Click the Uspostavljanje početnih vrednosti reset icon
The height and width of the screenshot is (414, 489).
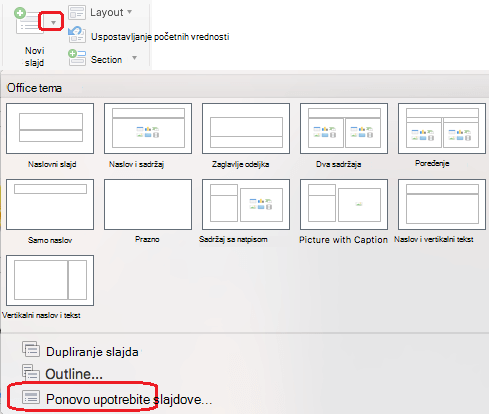point(77,35)
